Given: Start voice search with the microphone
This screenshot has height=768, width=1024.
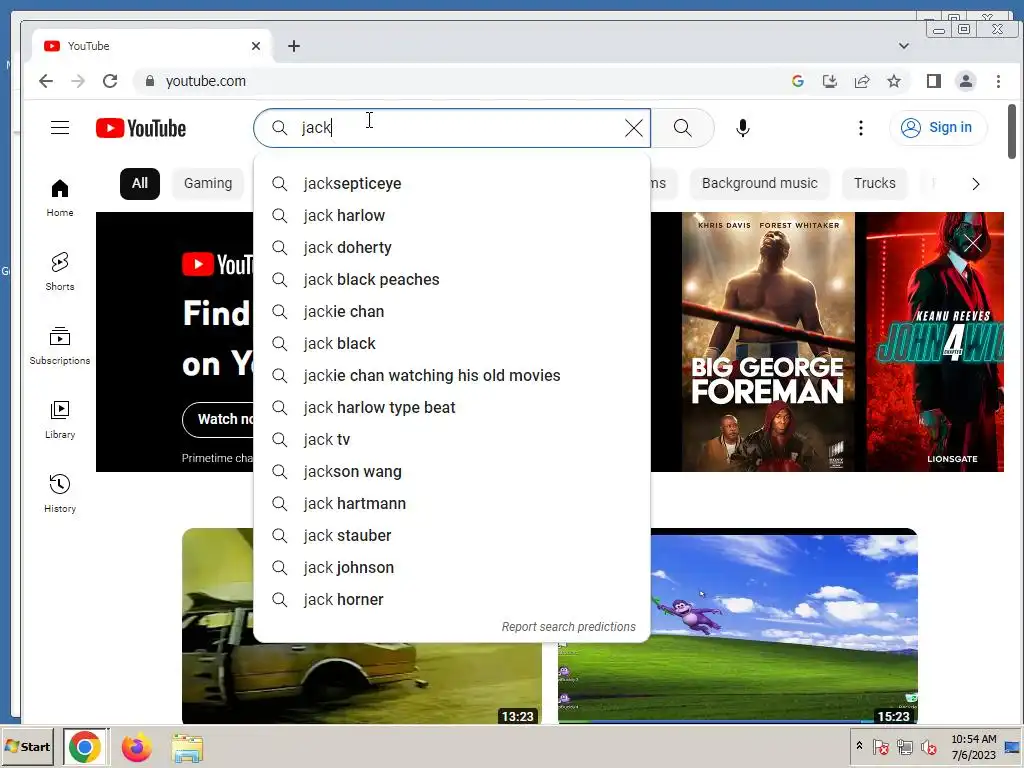Looking at the screenshot, I should point(743,128).
